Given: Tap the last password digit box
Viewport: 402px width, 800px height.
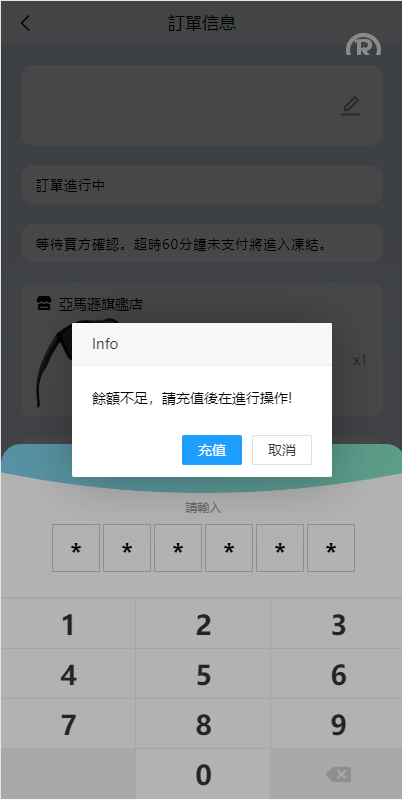Looking at the screenshot, I should click(331, 548).
